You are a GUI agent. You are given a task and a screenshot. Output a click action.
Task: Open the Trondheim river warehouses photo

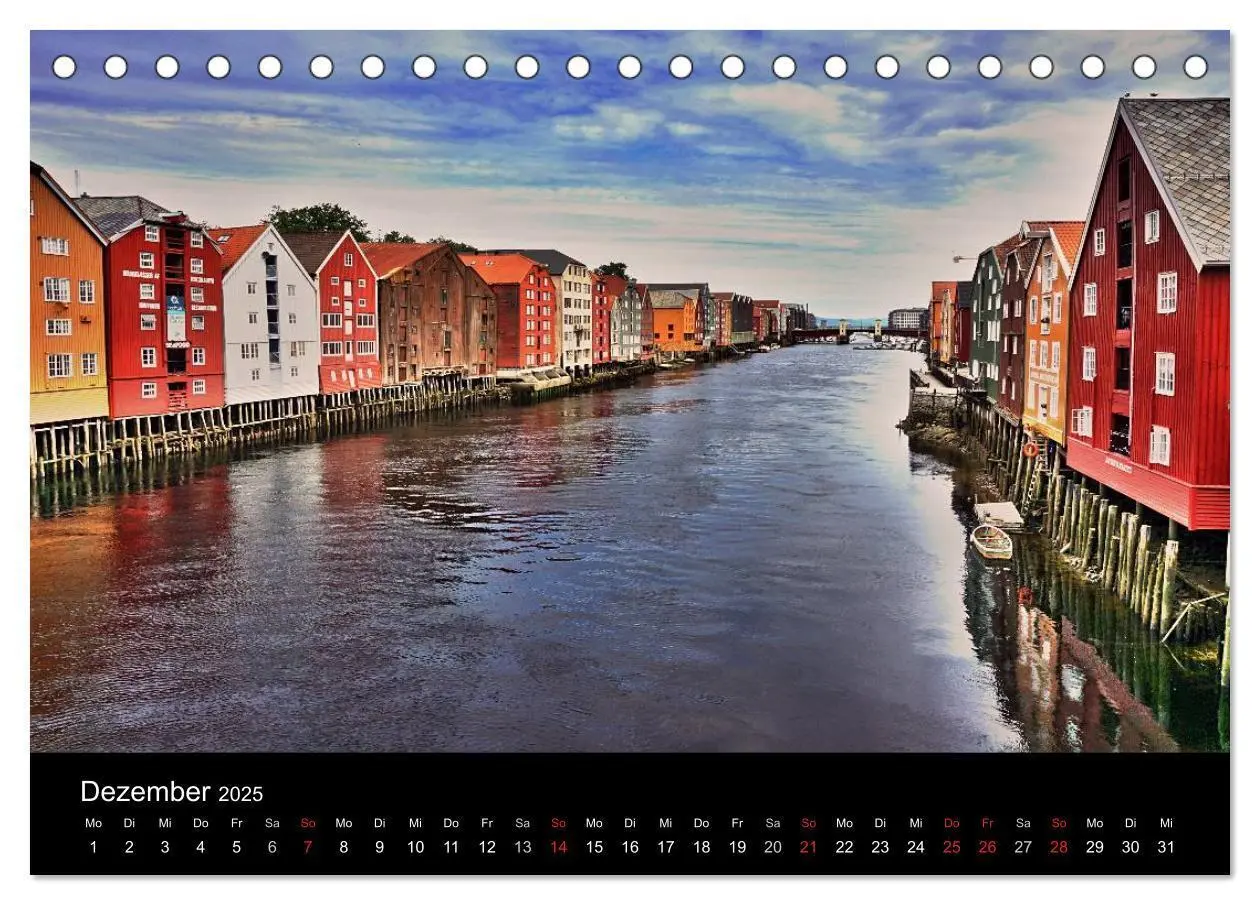[x=630, y=391]
